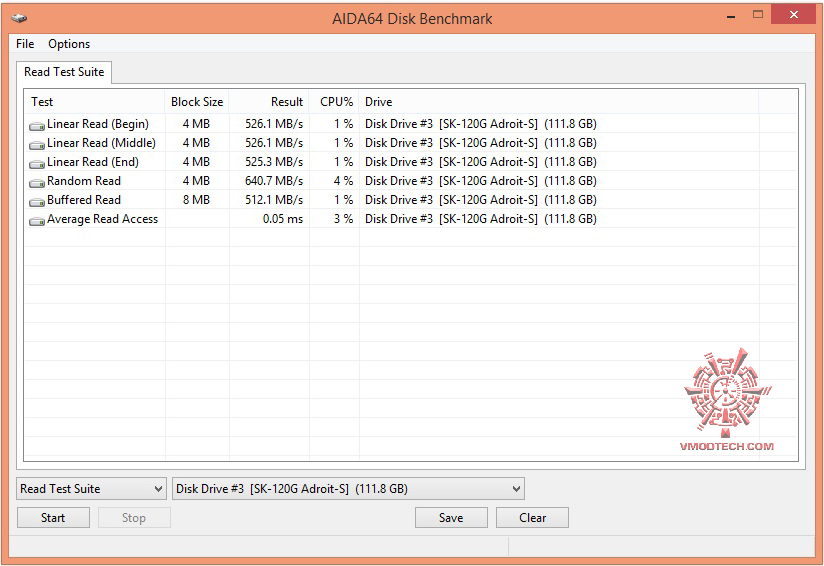Click the disk icon beside Average Read Access
Viewport: 824px width, 566px height.
pyautogui.click(x=37, y=221)
